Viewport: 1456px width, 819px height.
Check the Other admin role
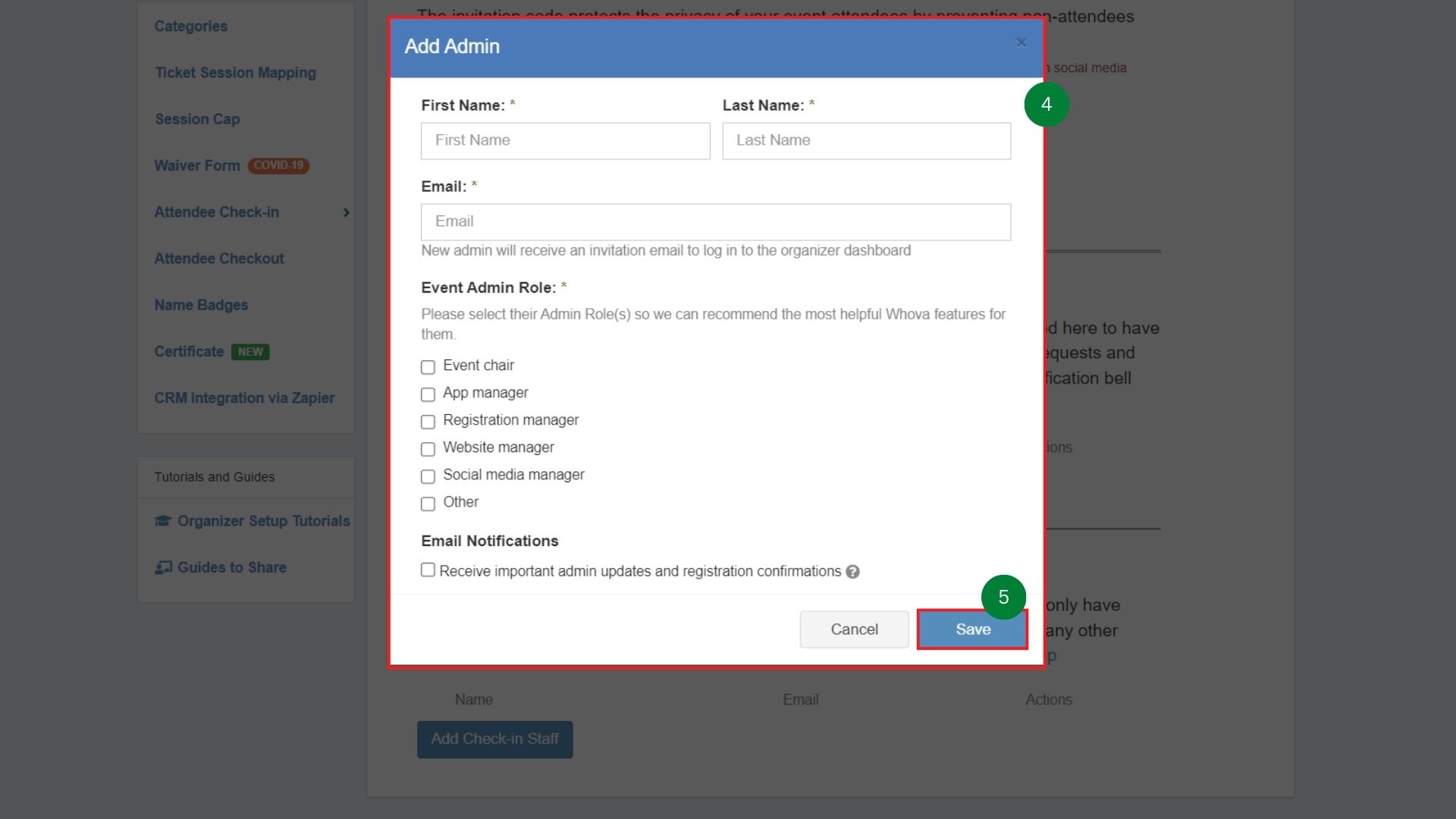(x=428, y=504)
